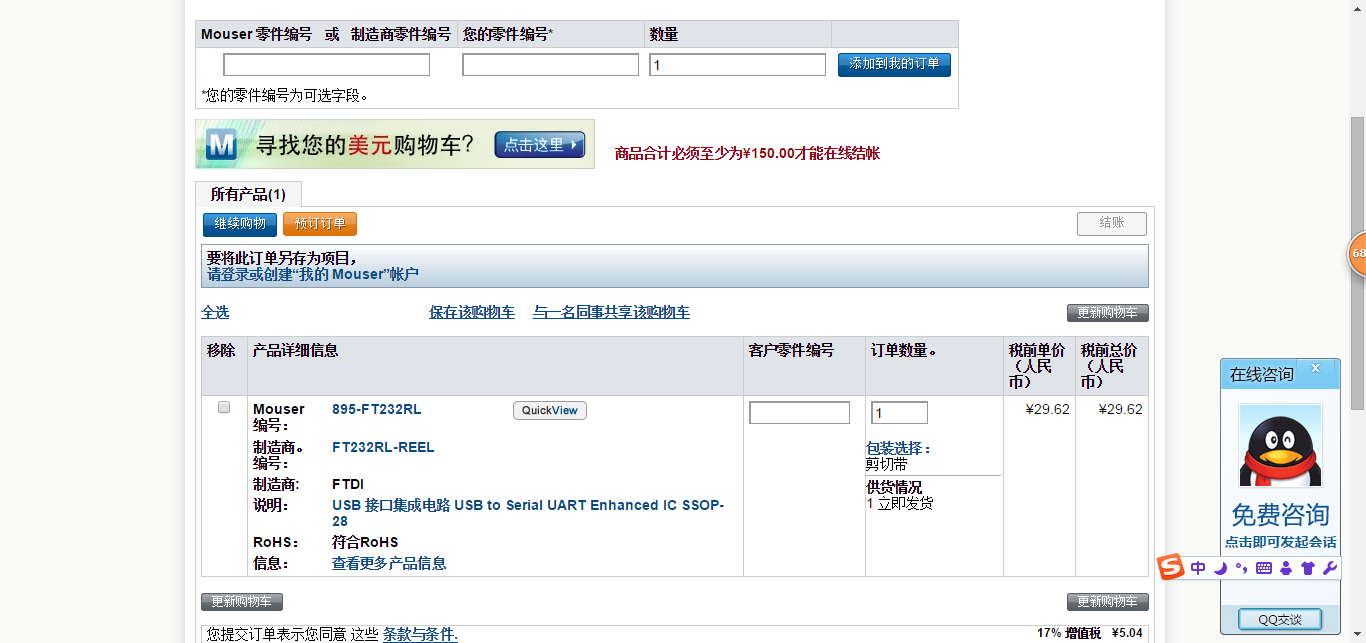Image resolution: width=1366 pixels, height=643 pixels.
Task: Click the 保存该购物车 link
Action: (472, 313)
